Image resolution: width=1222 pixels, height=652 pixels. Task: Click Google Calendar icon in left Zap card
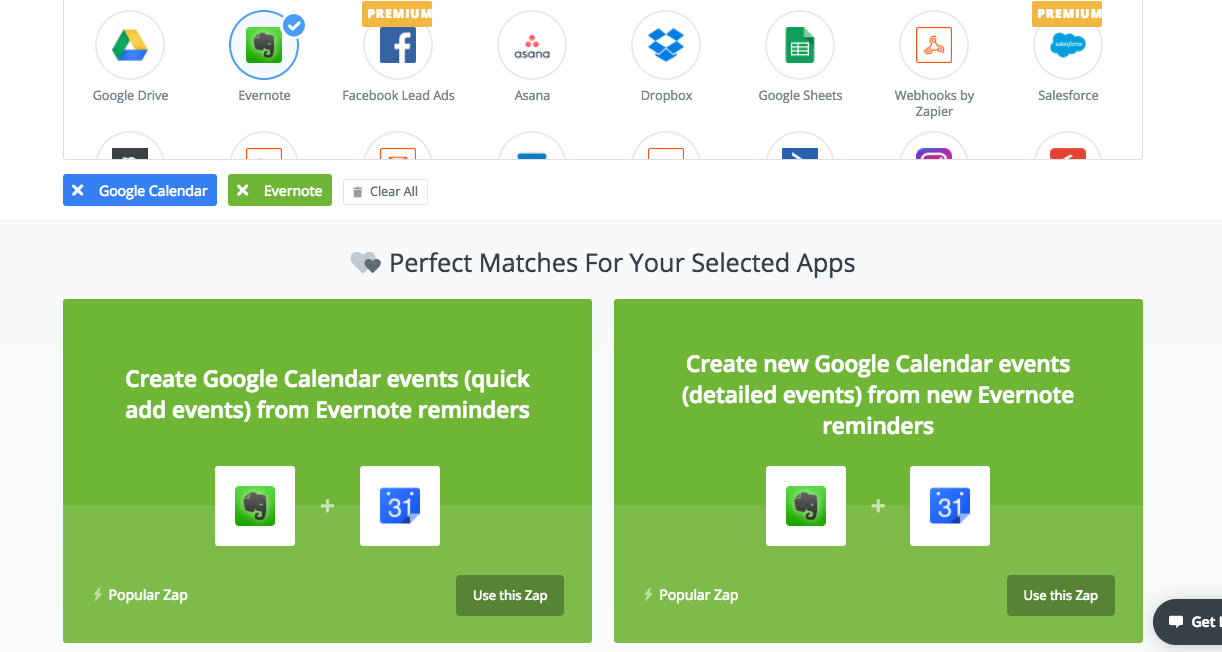point(400,506)
